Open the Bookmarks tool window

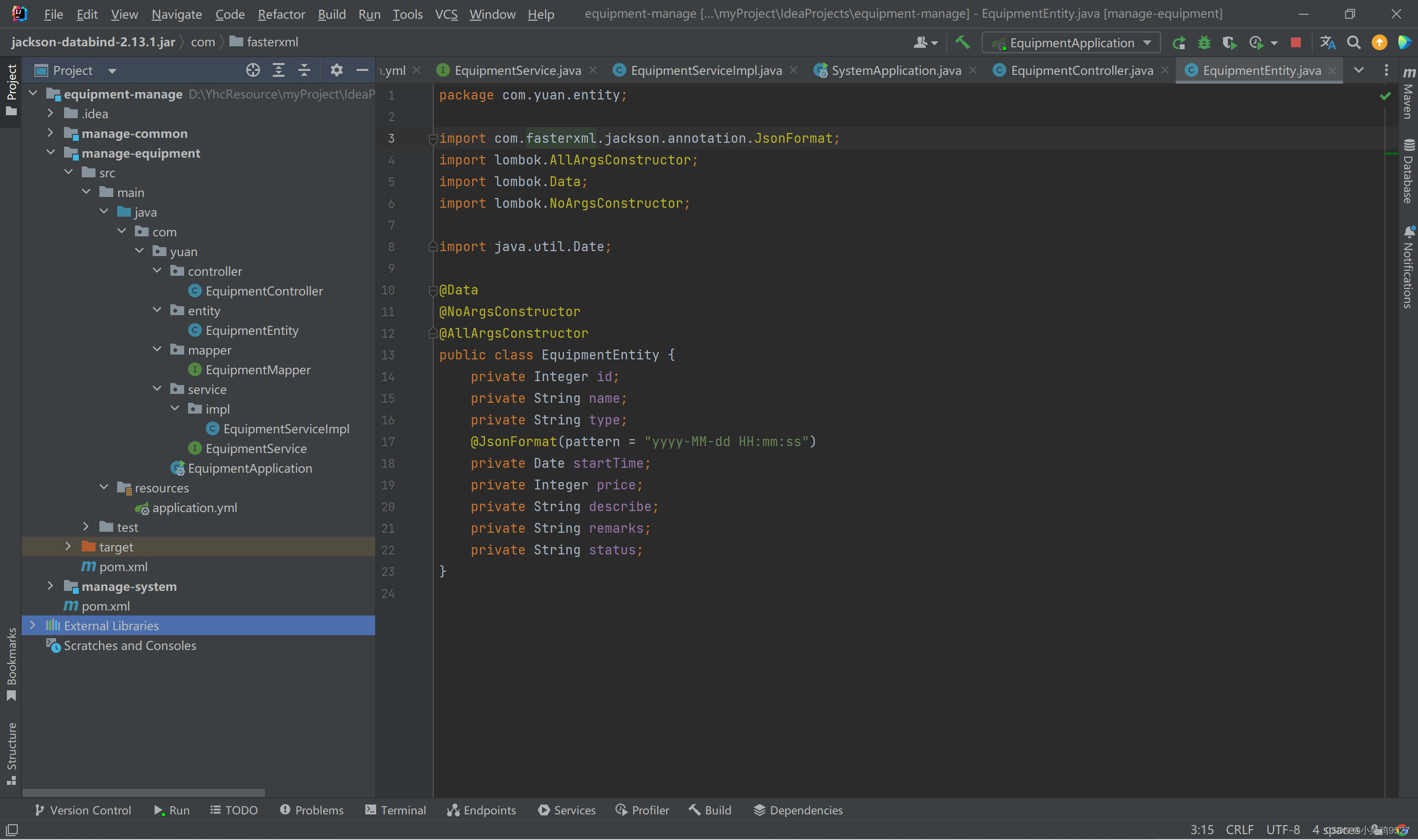[11, 665]
